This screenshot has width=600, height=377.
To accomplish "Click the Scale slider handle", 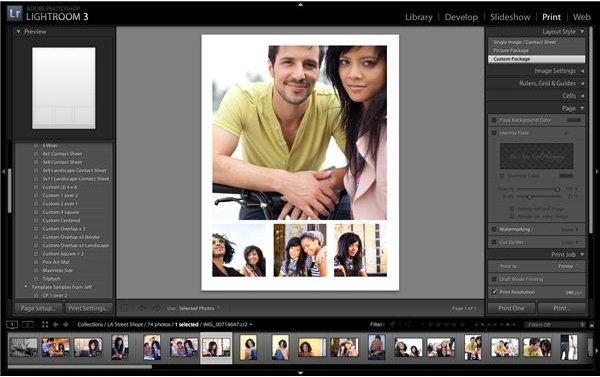I will point(530,197).
